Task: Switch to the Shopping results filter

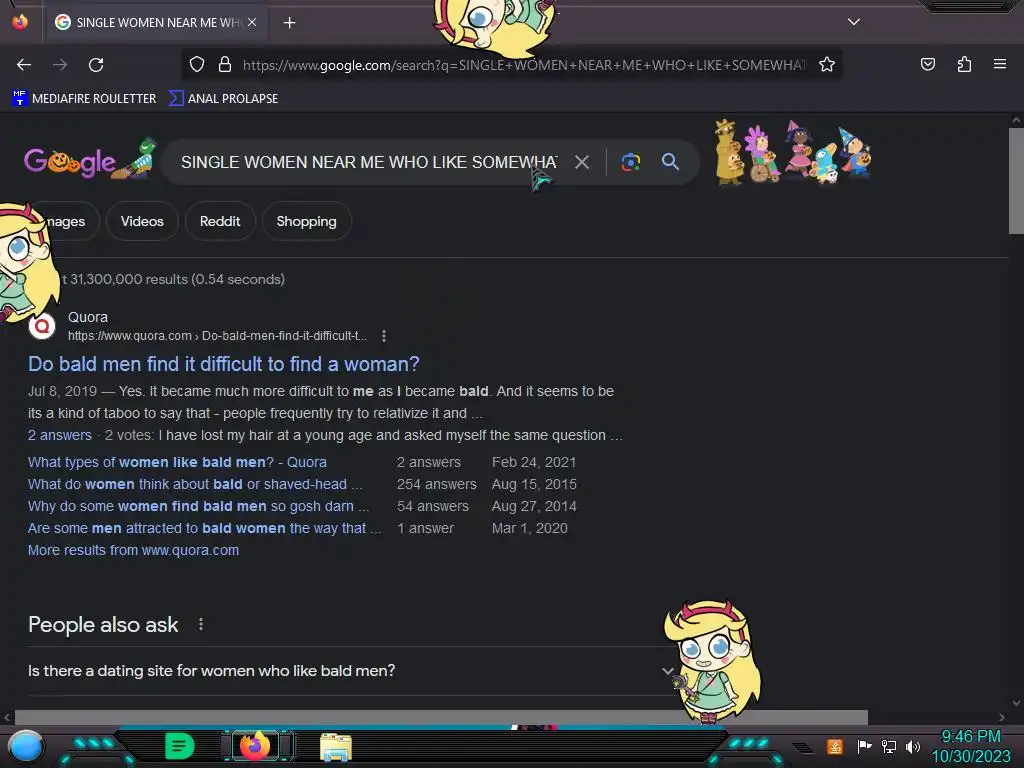Action: tap(306, 221)
